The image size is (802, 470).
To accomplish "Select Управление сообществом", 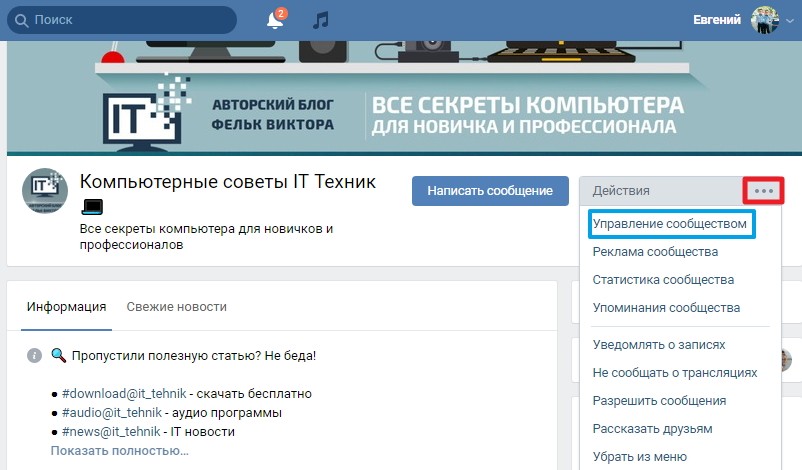I will 670,223.
